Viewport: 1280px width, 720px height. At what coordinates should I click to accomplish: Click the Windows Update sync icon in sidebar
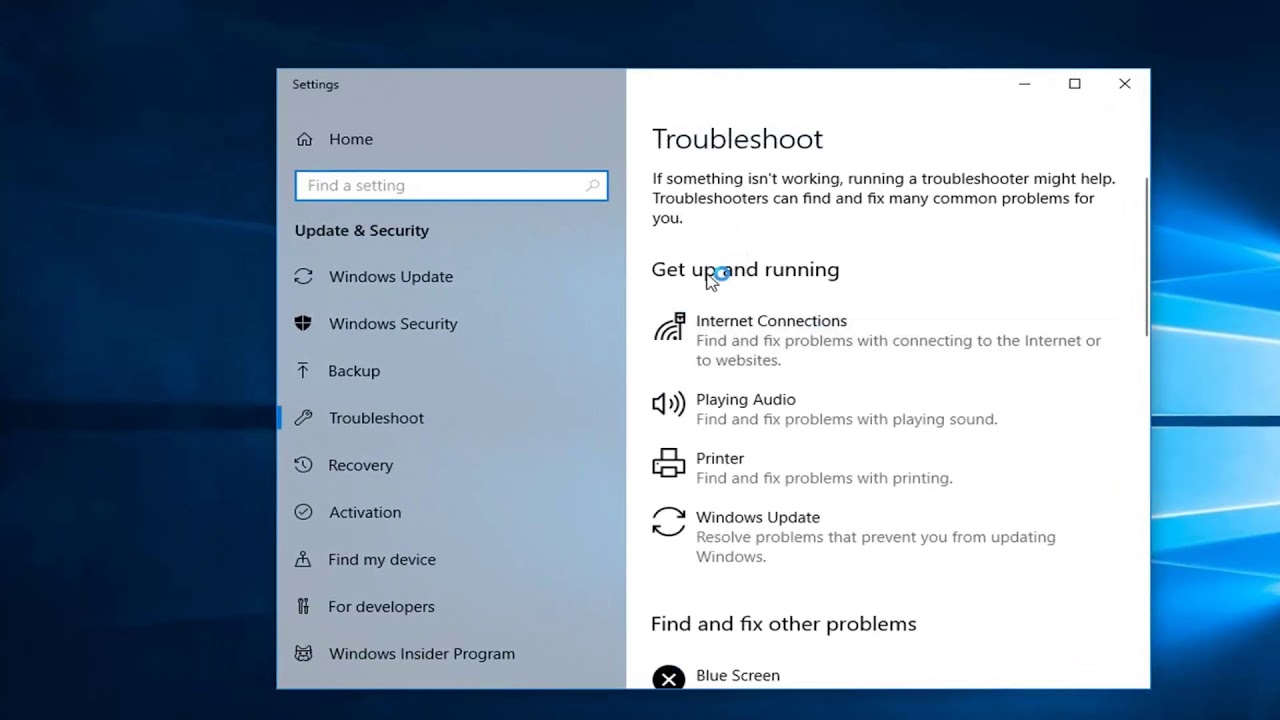[303, 276]
